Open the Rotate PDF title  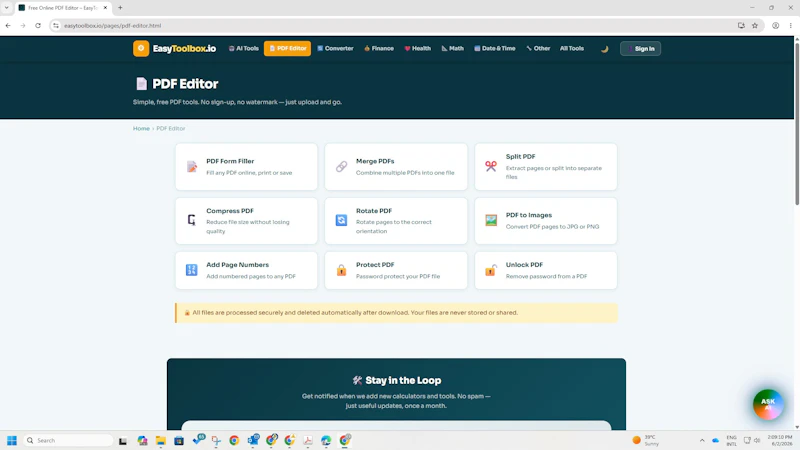pyautogui.click(x=374, y=211)
